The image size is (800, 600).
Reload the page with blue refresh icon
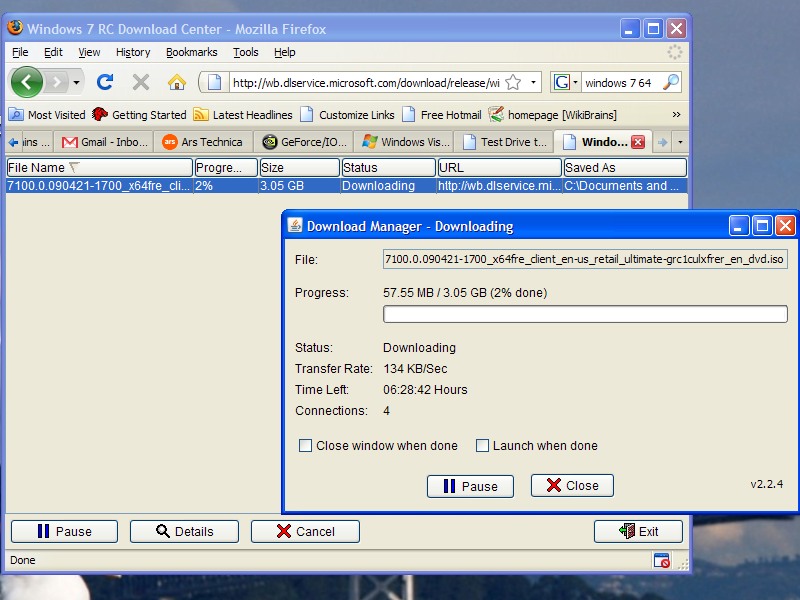coord(105,82)
